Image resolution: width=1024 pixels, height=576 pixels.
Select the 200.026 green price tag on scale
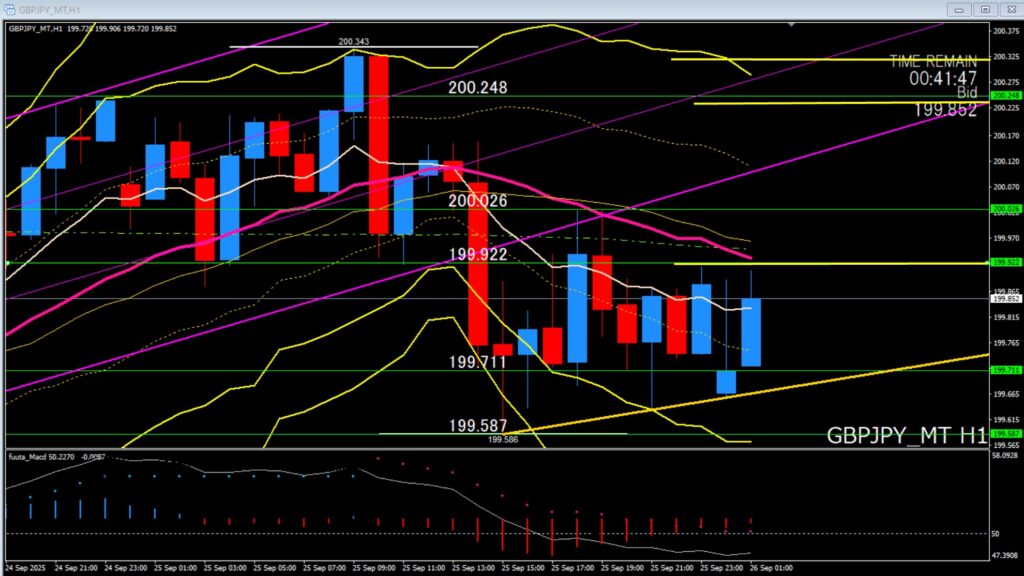1004,209
